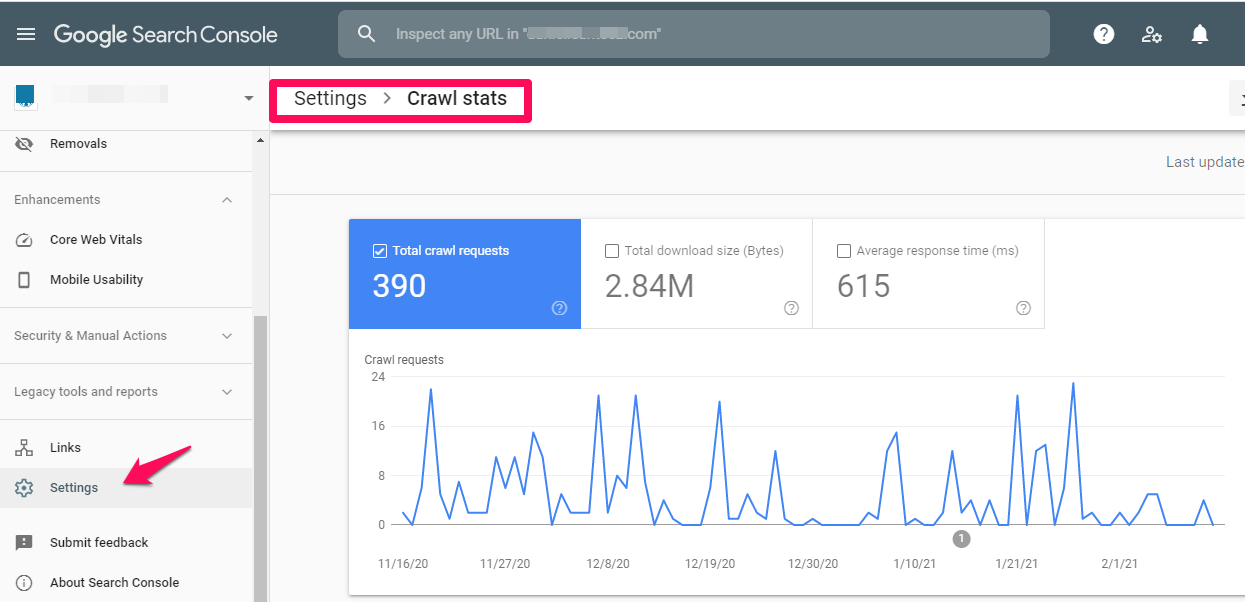The height and width of the screenshot is (602, 1245).
Task: Click help icon in Total download size card
Action: (791, 308)
